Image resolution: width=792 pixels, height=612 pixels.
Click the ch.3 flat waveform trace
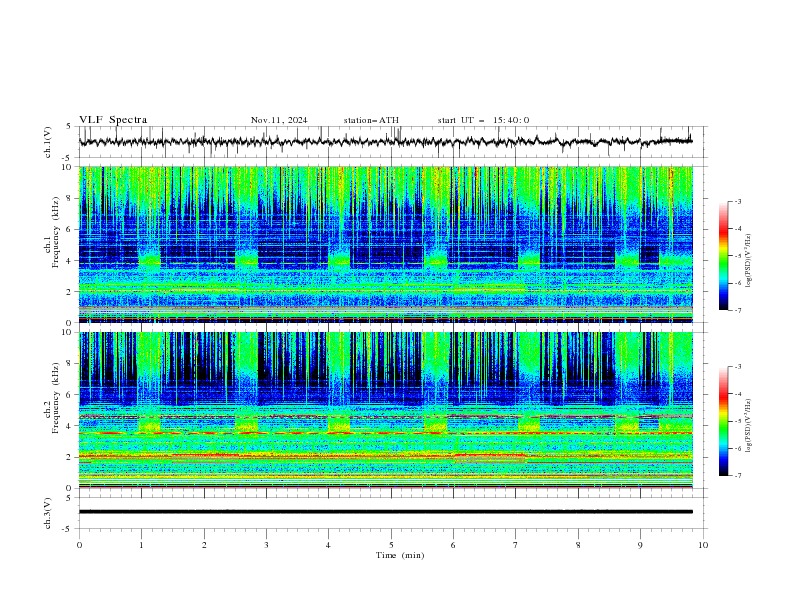[385, 512]
